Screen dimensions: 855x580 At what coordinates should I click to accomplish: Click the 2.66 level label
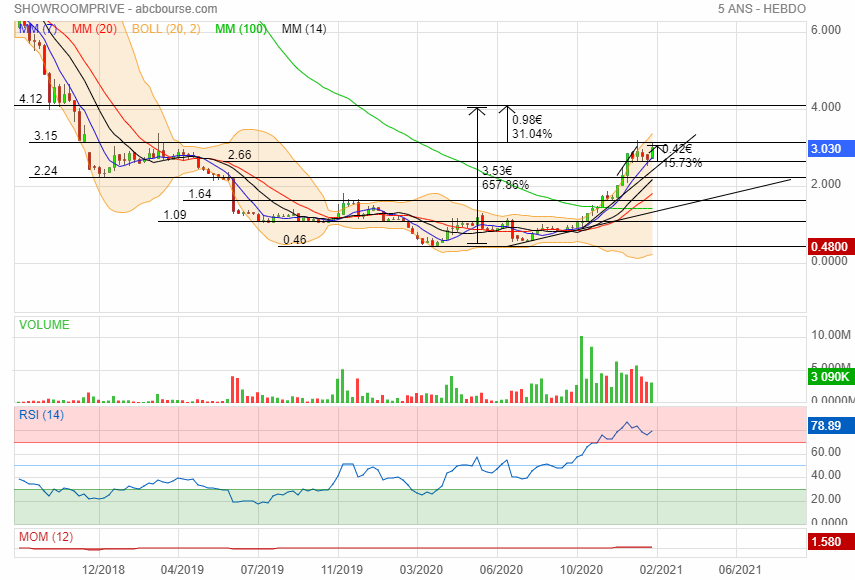tap(239, 155)
